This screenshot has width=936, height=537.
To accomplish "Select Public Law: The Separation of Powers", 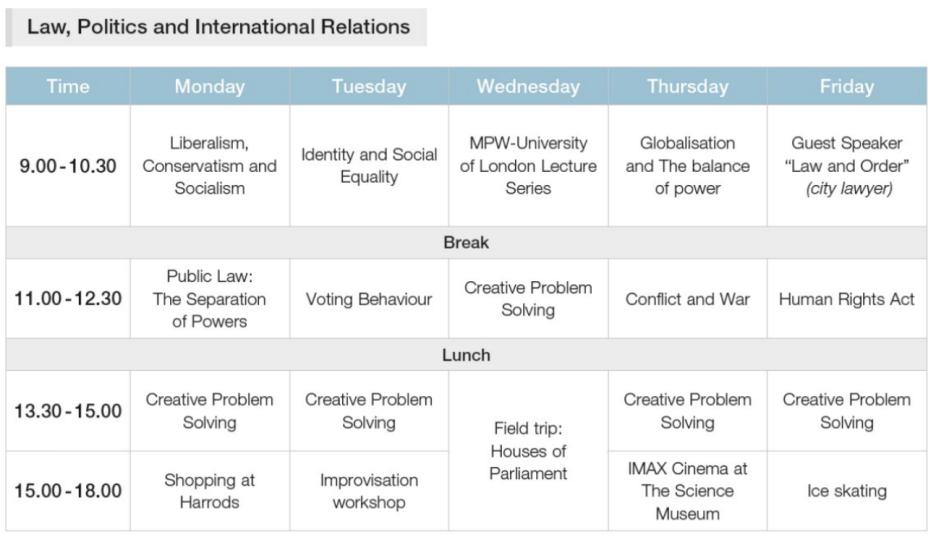I will (209, 299).
